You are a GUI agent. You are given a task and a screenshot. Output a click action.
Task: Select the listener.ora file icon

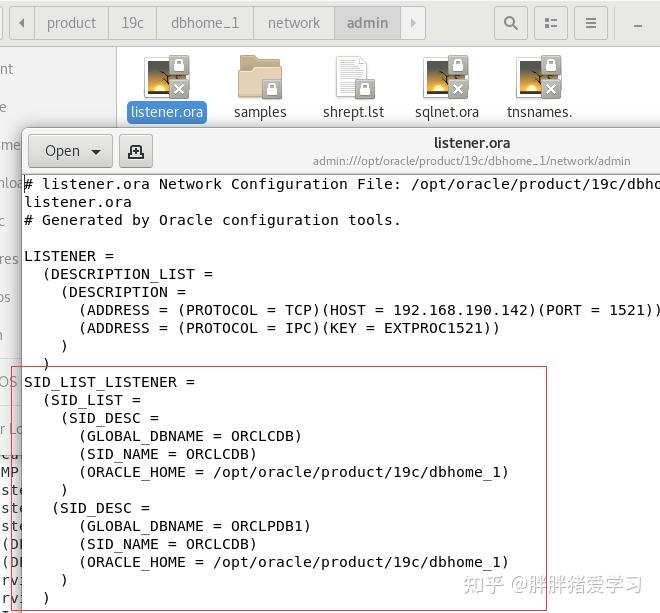point(167,77)
